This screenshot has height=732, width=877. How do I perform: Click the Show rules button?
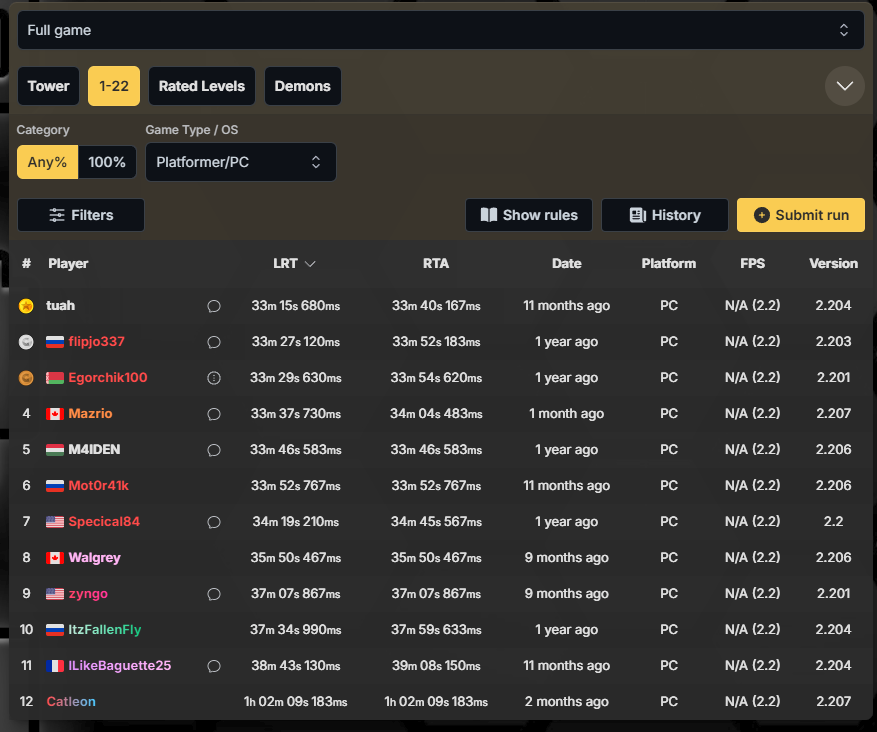tap(529, 215)
